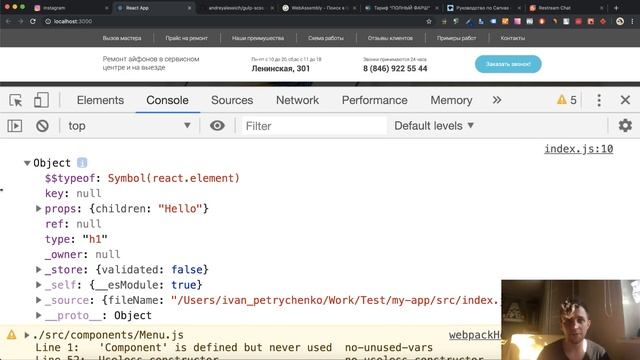640x360 pixels.
Task: Open the Default levels dropdown
Action: tap(434, 126)
